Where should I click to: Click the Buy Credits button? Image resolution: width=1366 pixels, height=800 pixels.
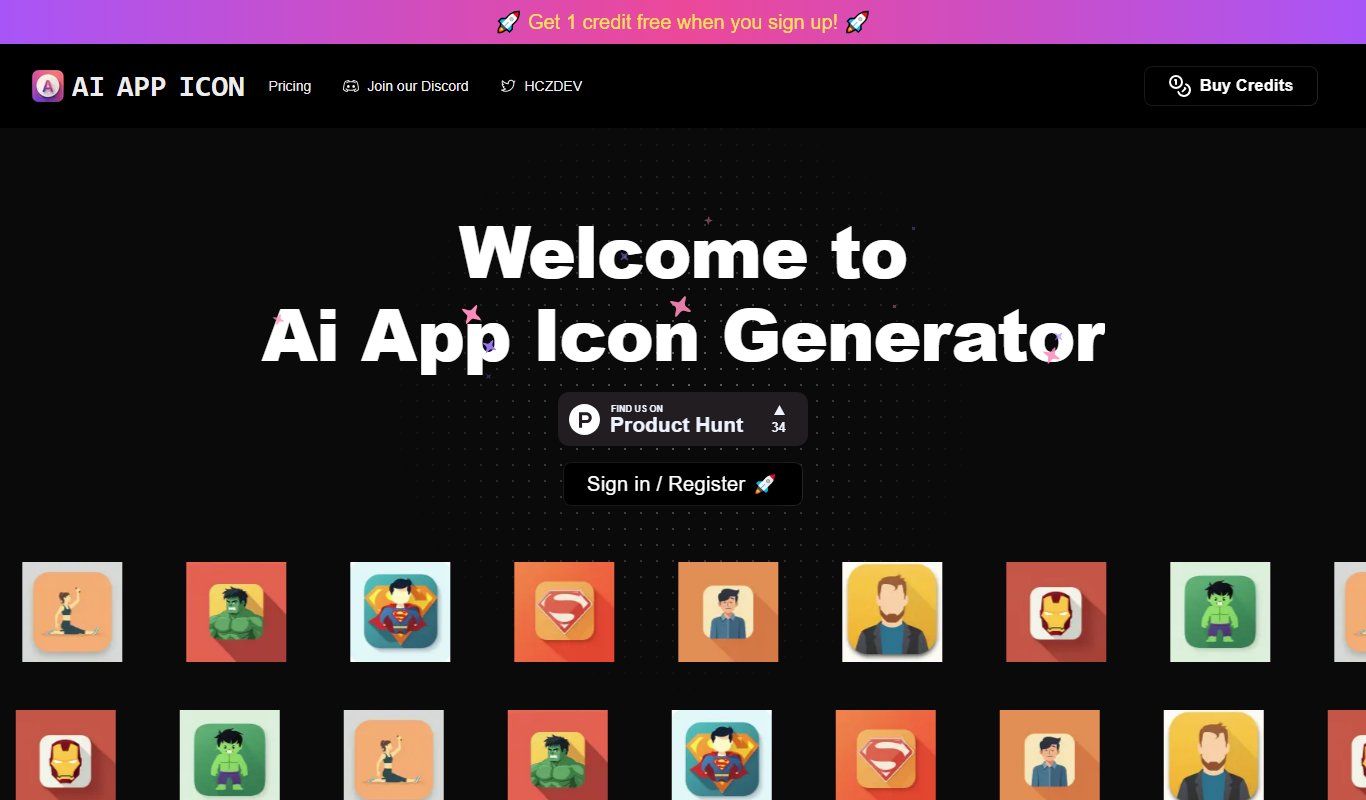(x=1231, y=86)
